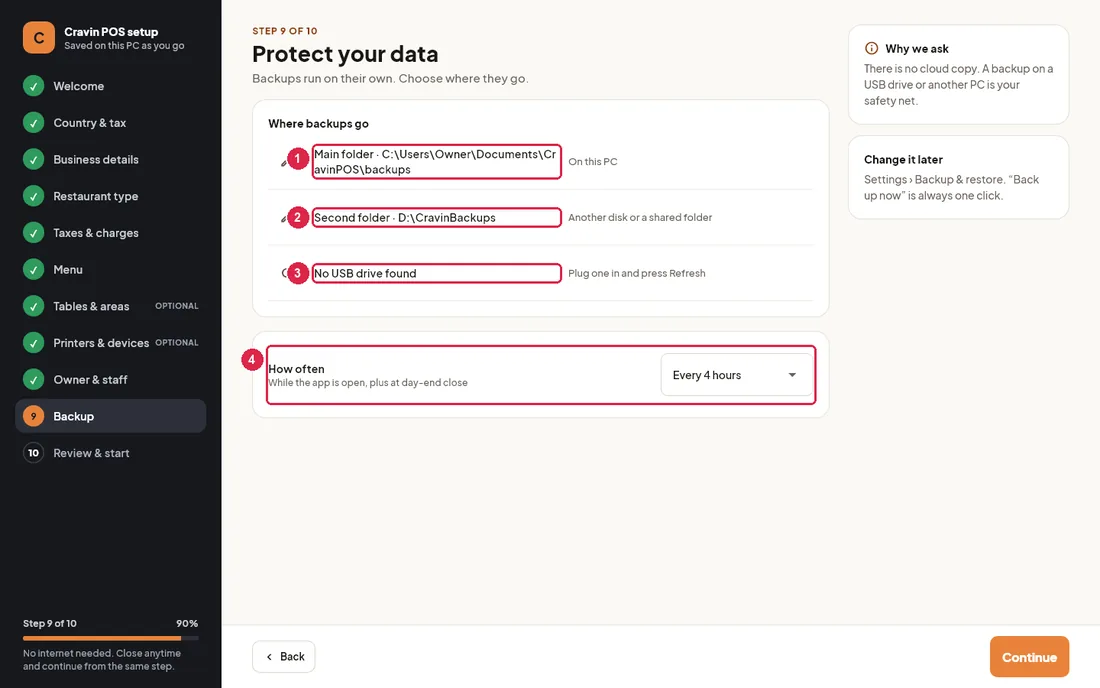
Task: Click Saved on this PC as you go
Action: (124, 46)
